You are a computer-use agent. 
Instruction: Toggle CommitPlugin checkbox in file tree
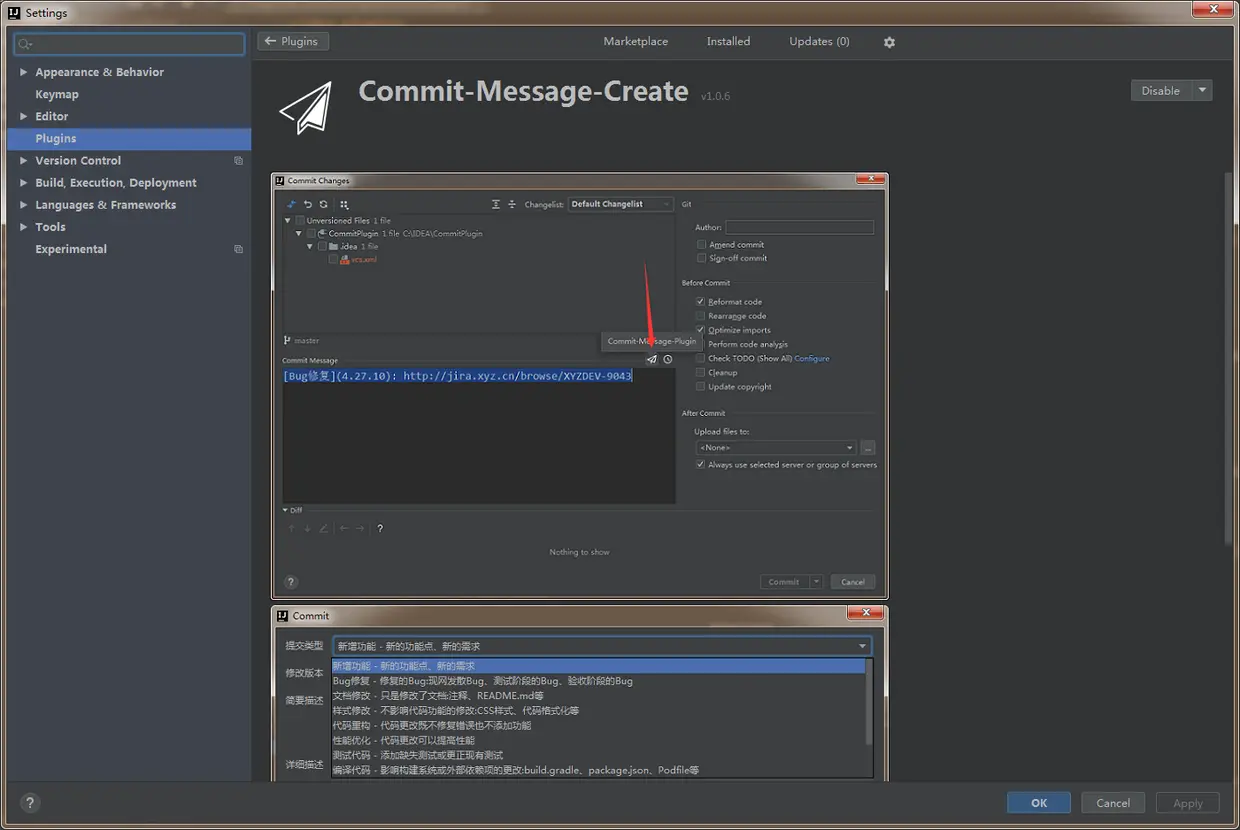click(311, 233)
